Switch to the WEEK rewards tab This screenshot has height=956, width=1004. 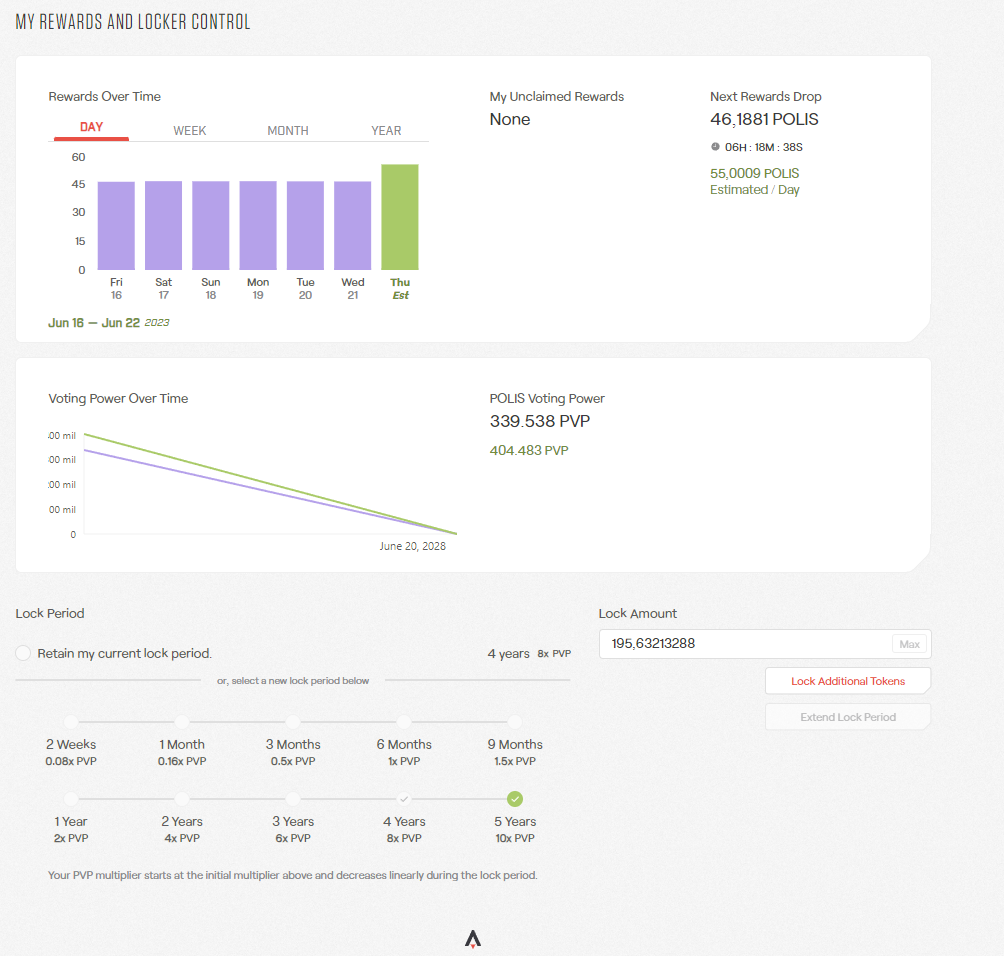pyautogui.click(x=190, y=131)
